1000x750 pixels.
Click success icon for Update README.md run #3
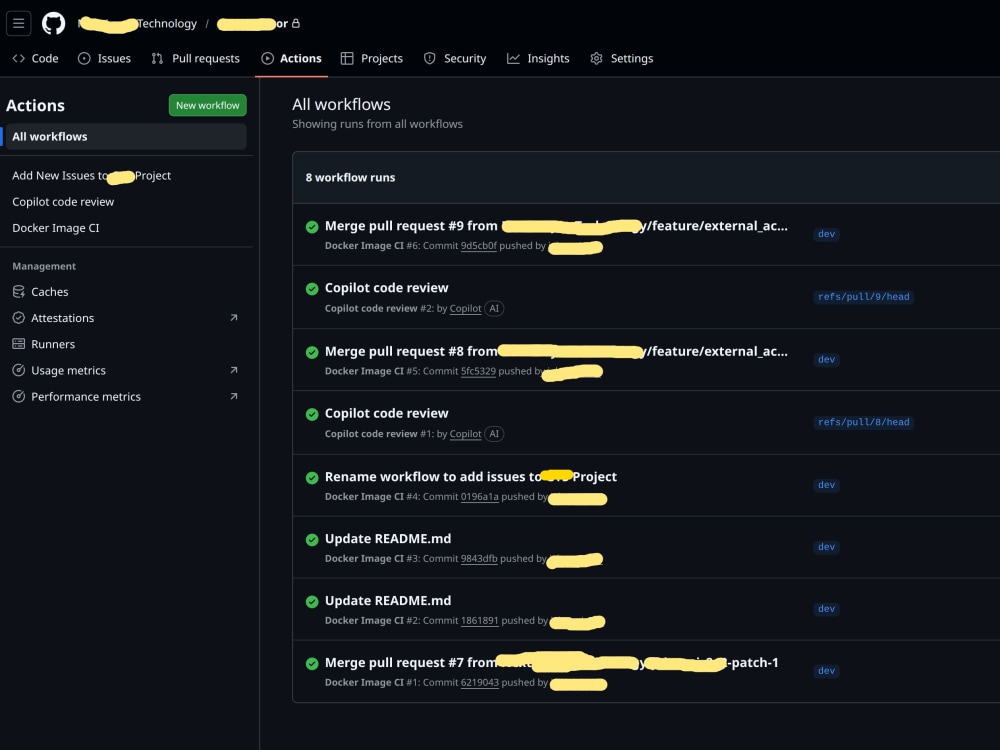(x=312, y=540)
